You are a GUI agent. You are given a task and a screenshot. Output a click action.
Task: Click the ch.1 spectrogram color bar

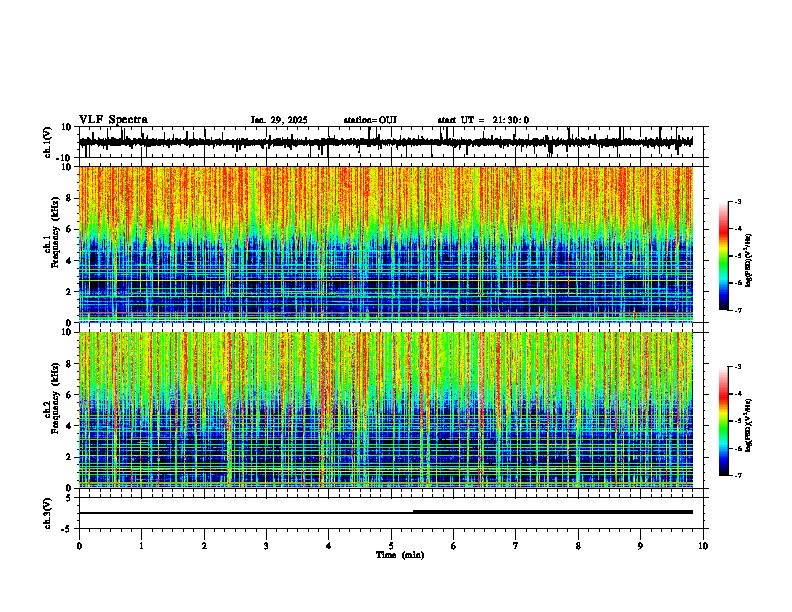click(x=724, y=256)
